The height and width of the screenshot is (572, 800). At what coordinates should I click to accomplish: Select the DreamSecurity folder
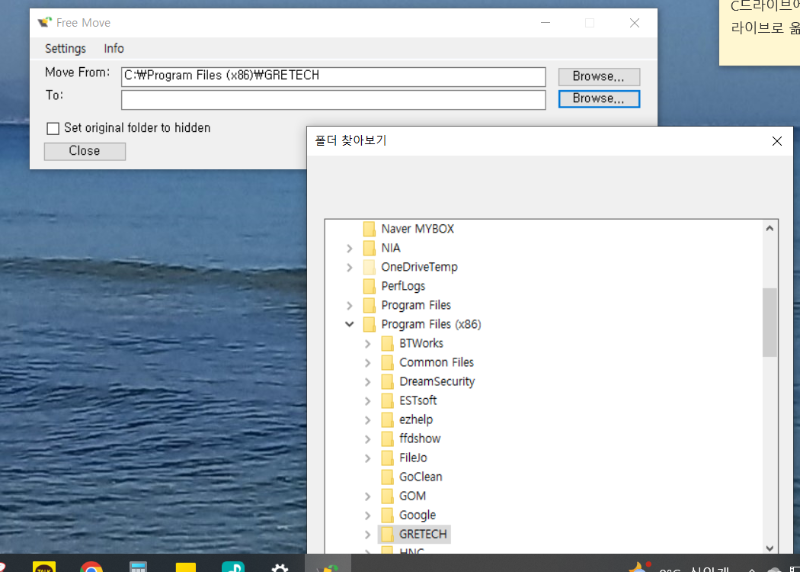437,381
